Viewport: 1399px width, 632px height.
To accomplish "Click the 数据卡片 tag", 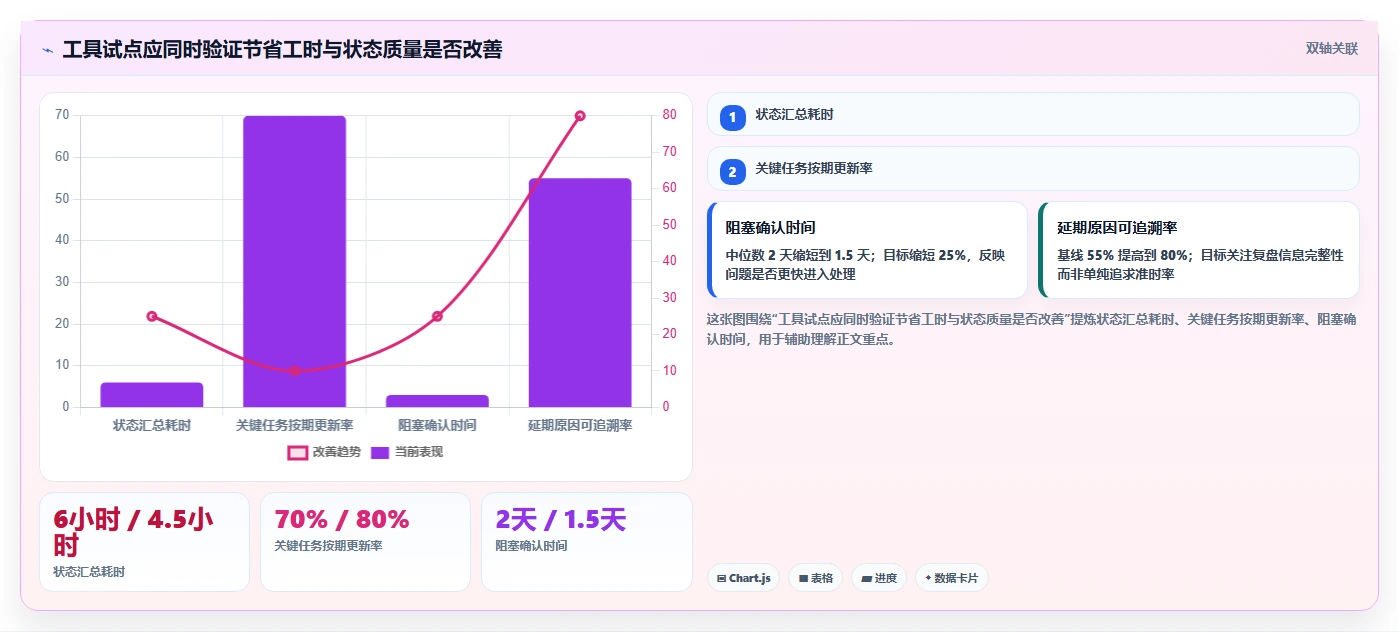I will coord(952,578).
